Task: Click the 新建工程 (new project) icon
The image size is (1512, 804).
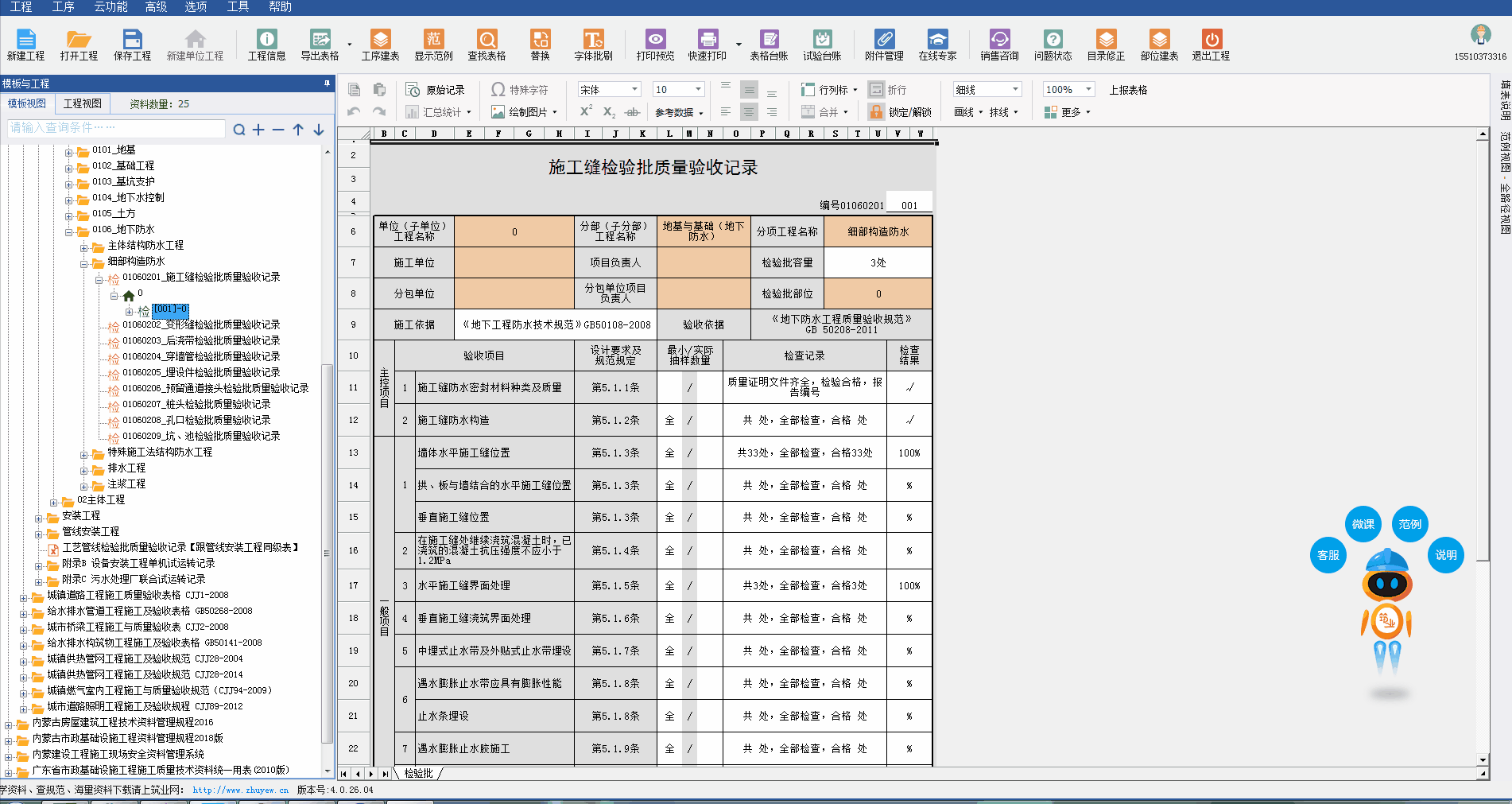Action: pyautogui.click(x=25, y=45)
